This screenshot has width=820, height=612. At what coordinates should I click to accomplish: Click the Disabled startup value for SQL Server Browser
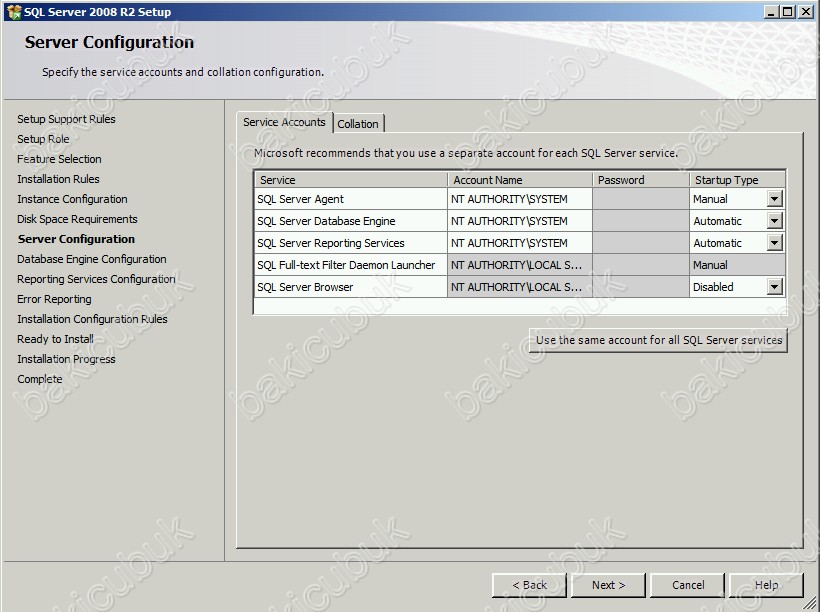click(713, 287)
